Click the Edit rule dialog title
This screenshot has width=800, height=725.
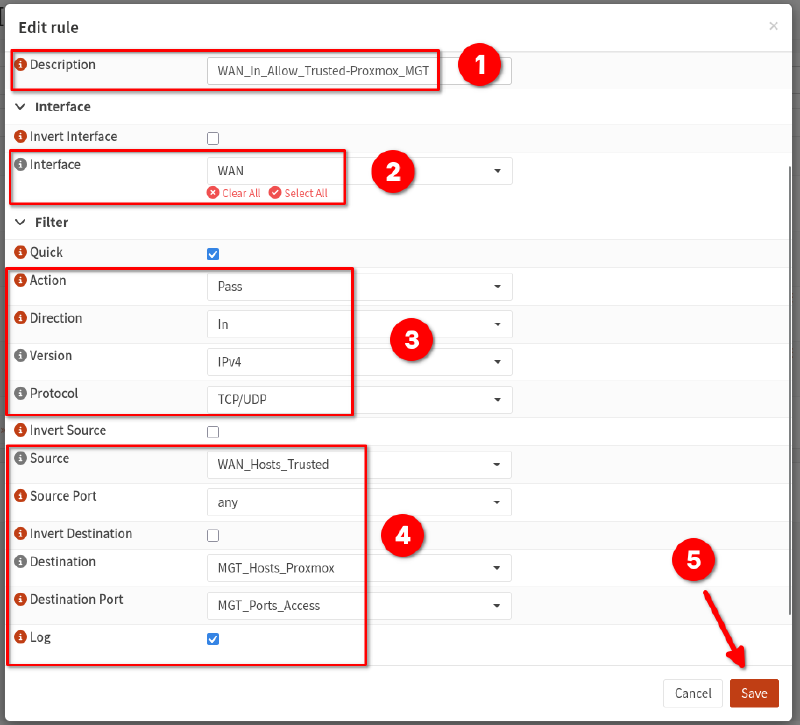(x=48, y=28)
